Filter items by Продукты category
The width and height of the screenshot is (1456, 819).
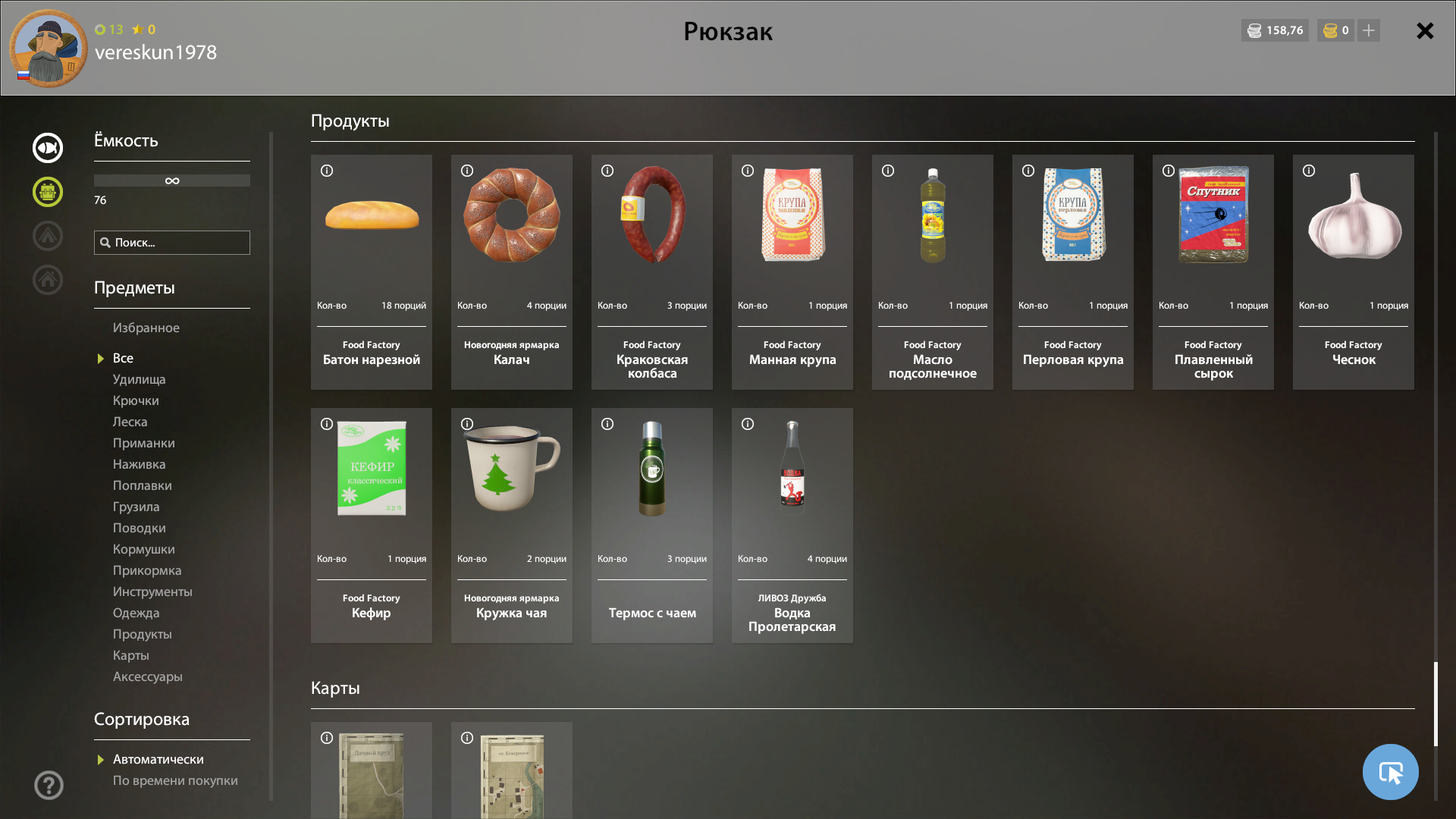pyautogui.click(x=142, y=634)
